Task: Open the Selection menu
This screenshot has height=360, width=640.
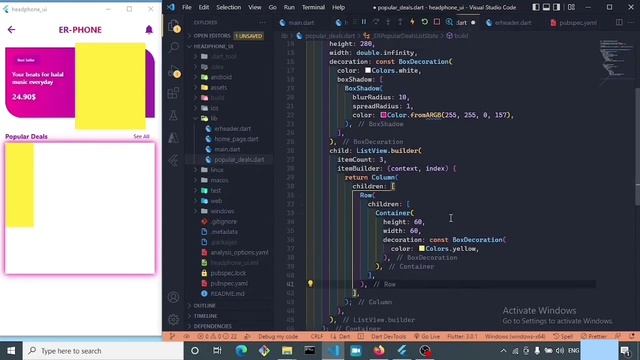Action: click(229, 7)
